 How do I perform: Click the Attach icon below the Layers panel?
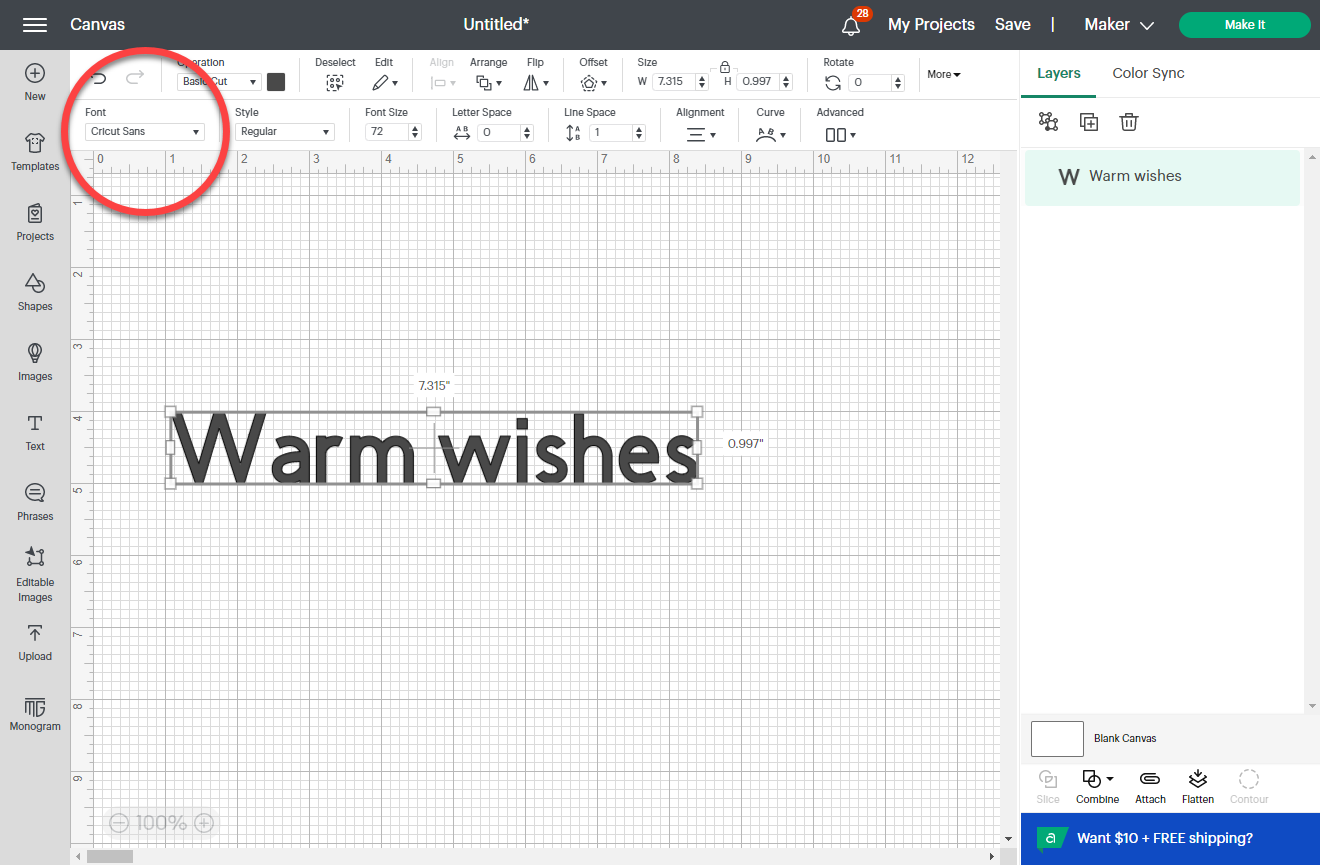tap(1150, 787)
